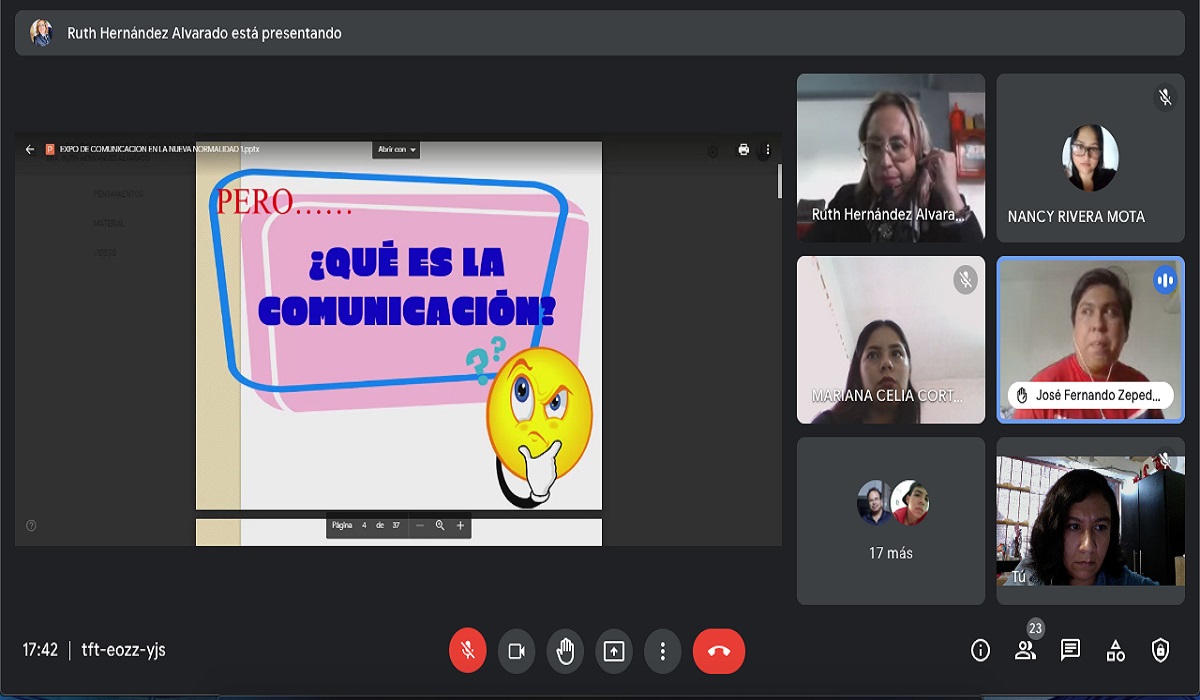1200x700 pixels.
Task: Unmute your microphone with the red mic button
Action: [x=467, y=651]
